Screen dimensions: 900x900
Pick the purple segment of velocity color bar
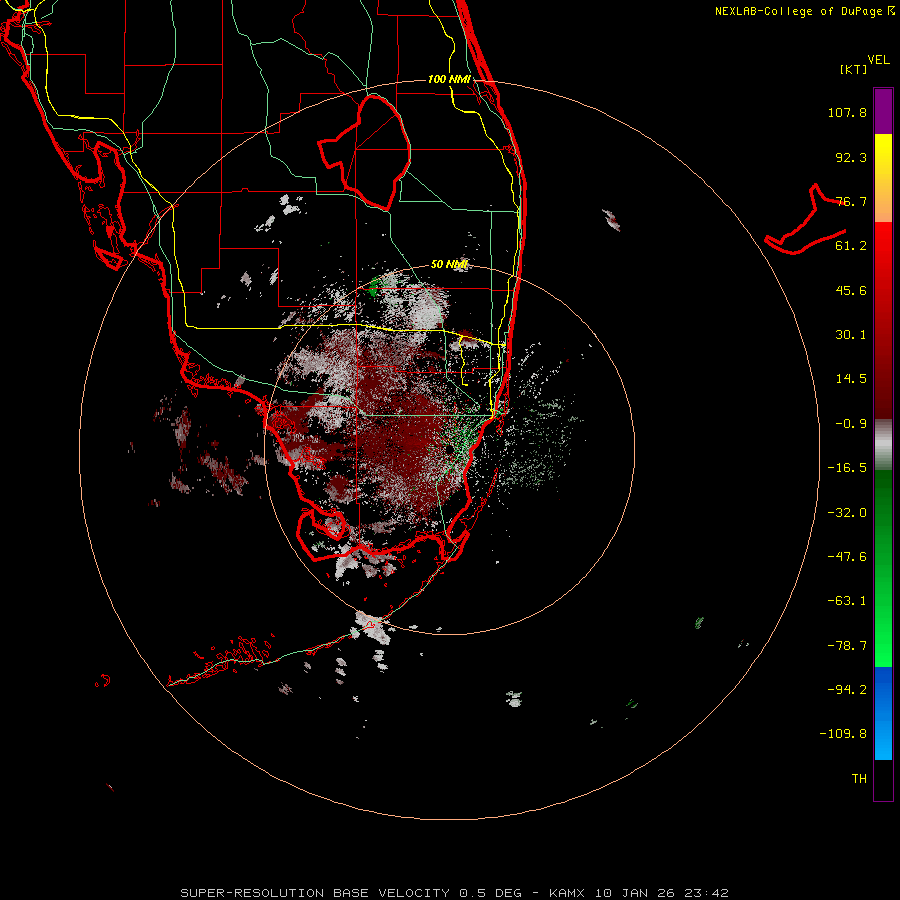pos(883,111)
